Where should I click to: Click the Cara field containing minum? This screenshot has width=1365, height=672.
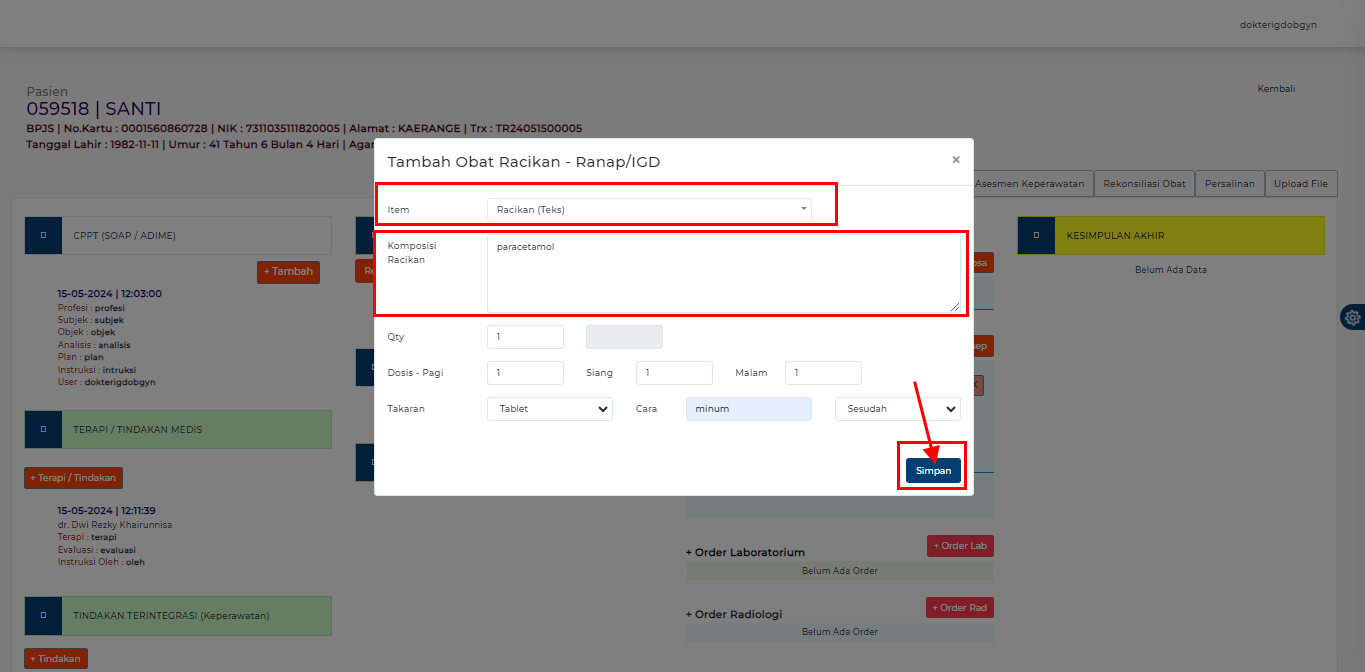(x=748, y=409)
